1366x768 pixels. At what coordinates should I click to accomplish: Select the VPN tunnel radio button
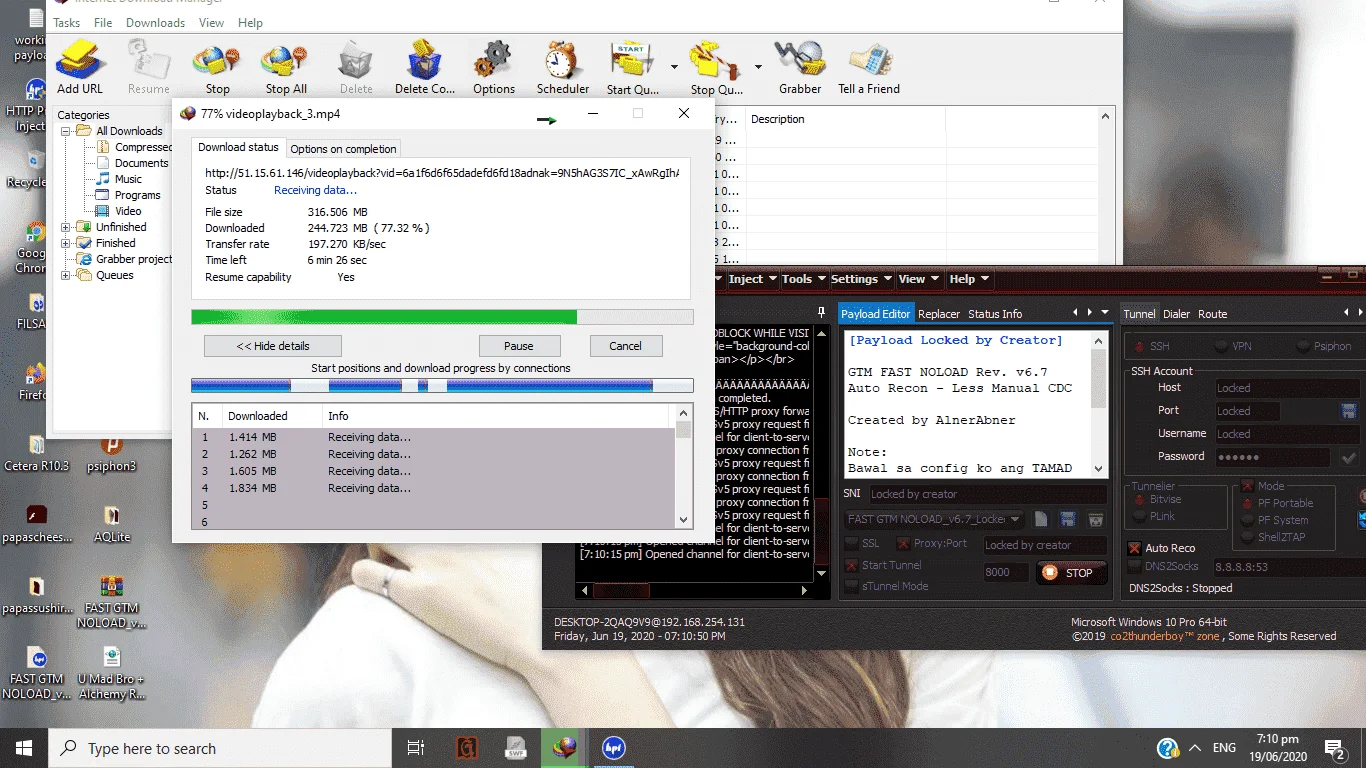tap(1221, 346)
